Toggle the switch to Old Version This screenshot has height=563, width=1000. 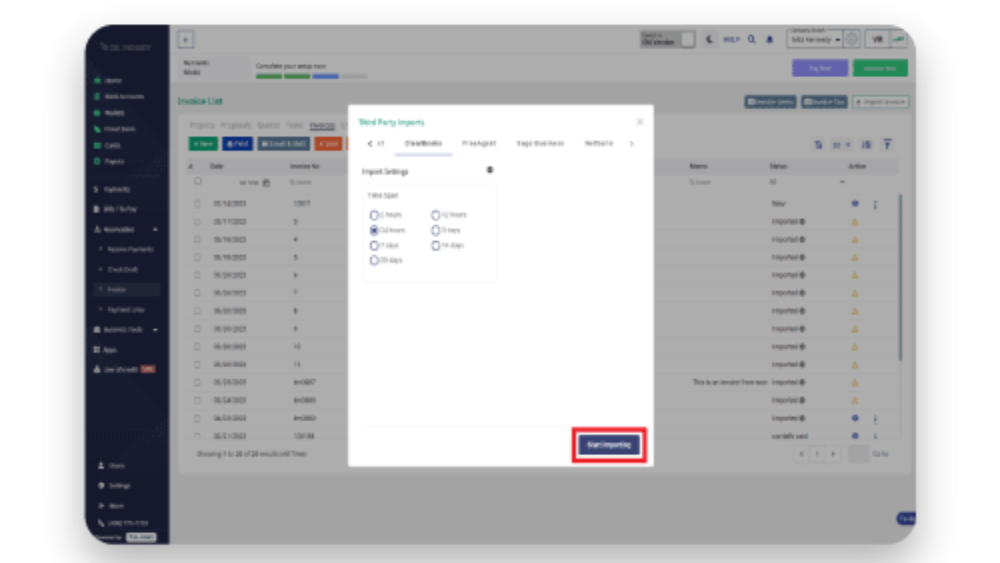(688, 40)
